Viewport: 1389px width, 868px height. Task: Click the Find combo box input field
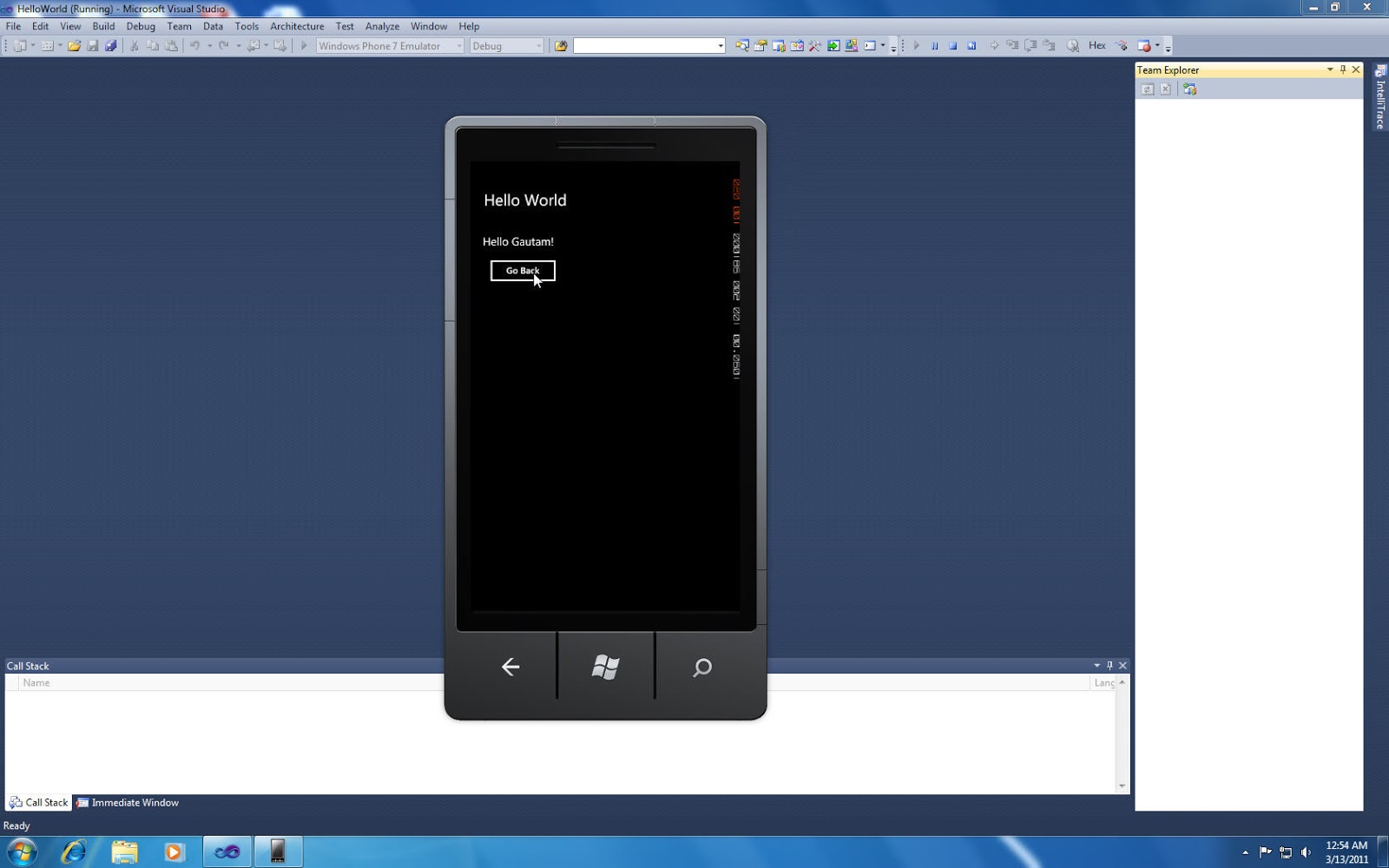click(x=645, y=46)
